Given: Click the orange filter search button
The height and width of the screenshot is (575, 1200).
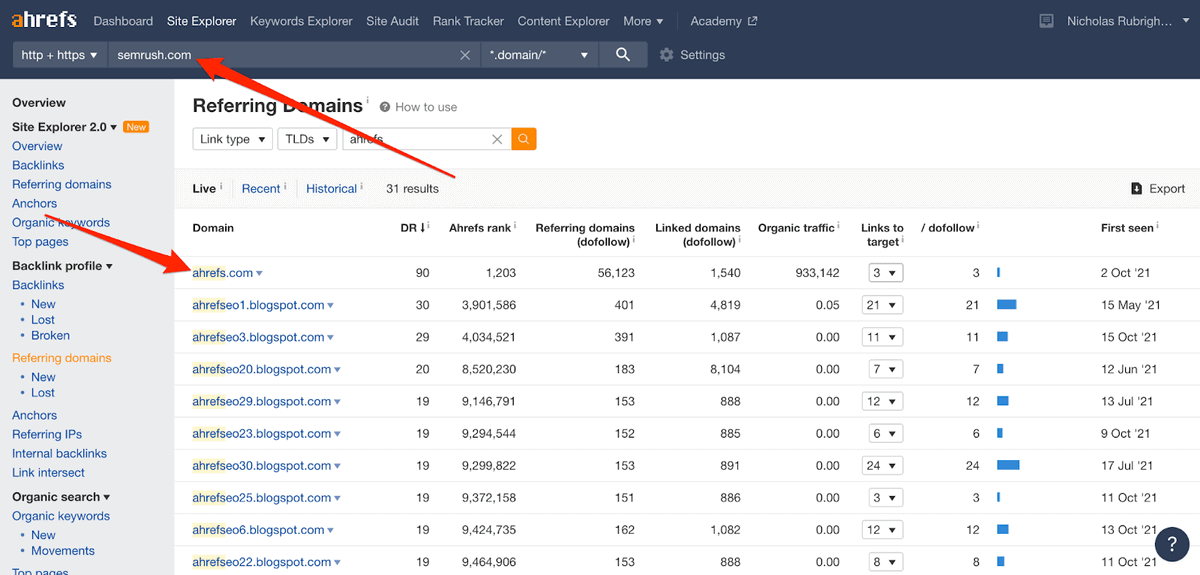Looking at the screenshot, I should pos(524,139).
